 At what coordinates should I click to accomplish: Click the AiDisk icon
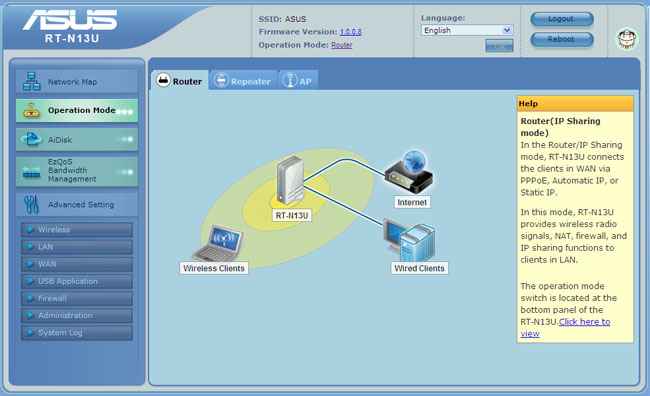pyautogui.click(x=31, y=139)
